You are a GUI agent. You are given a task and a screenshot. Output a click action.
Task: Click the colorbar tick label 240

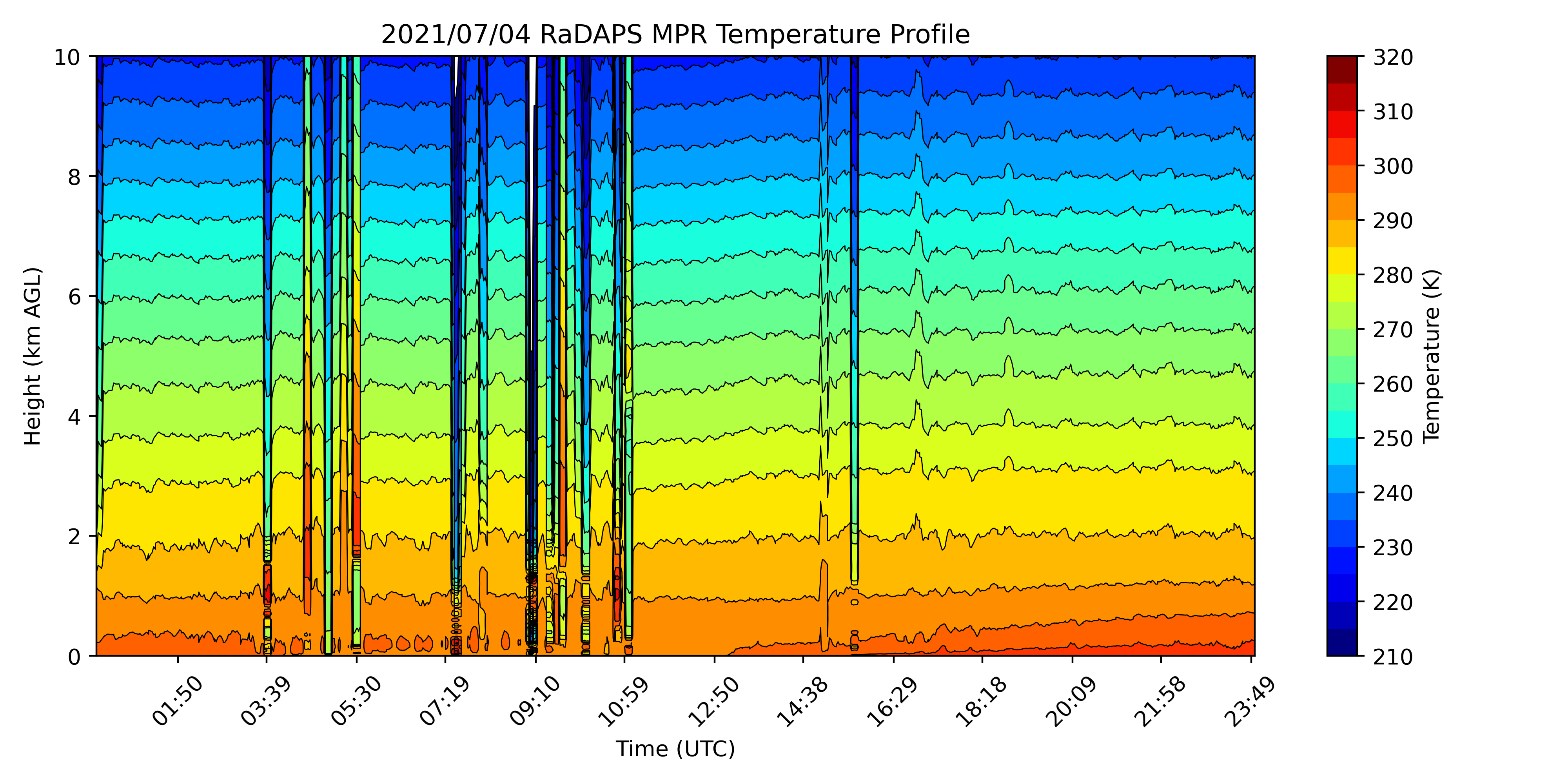click(x=1393, y=493)
